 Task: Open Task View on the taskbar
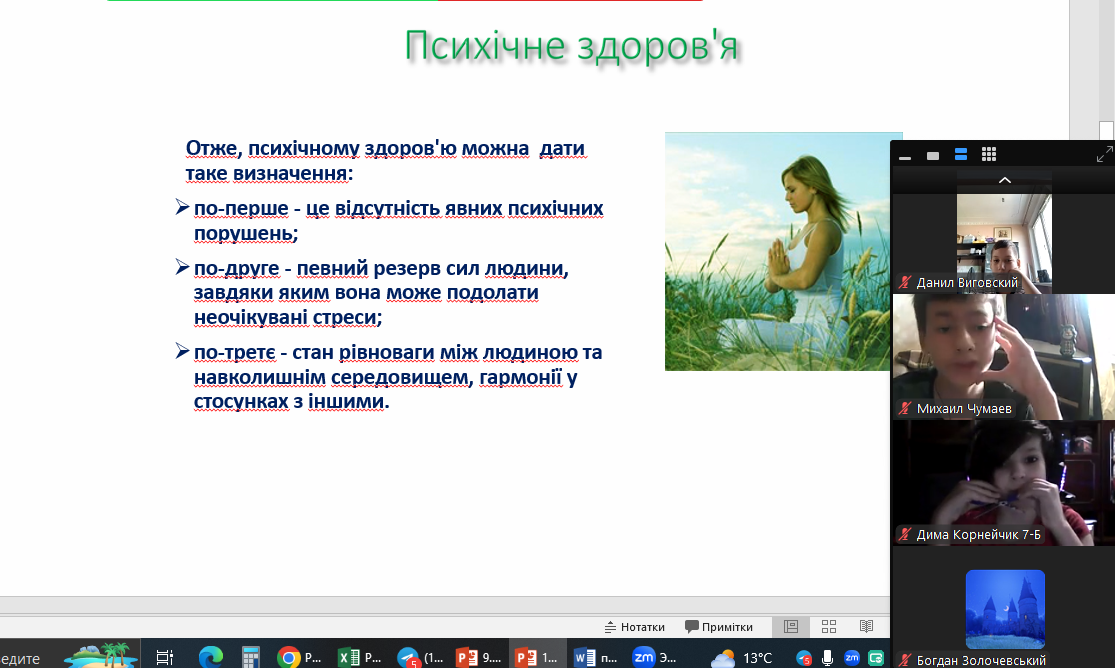point(164,657)
